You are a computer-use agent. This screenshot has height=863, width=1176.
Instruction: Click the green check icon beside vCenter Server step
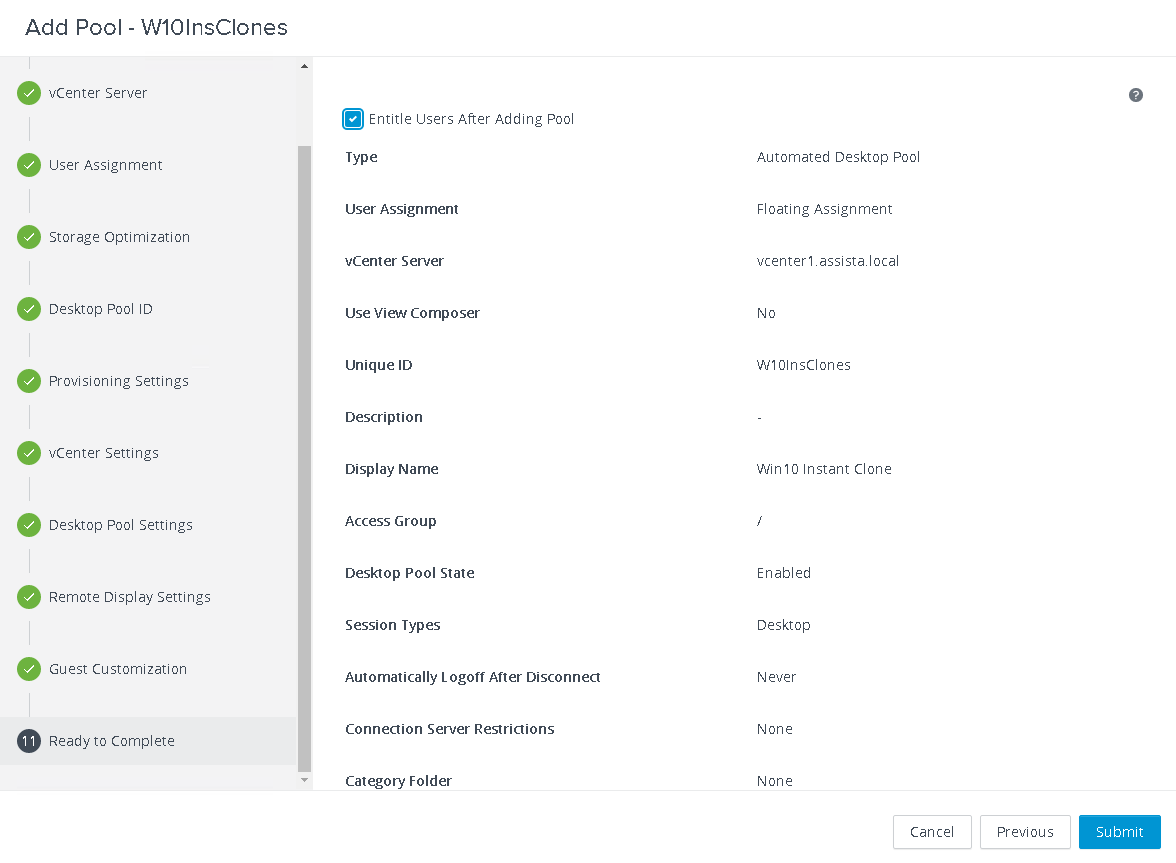(28, 93)
